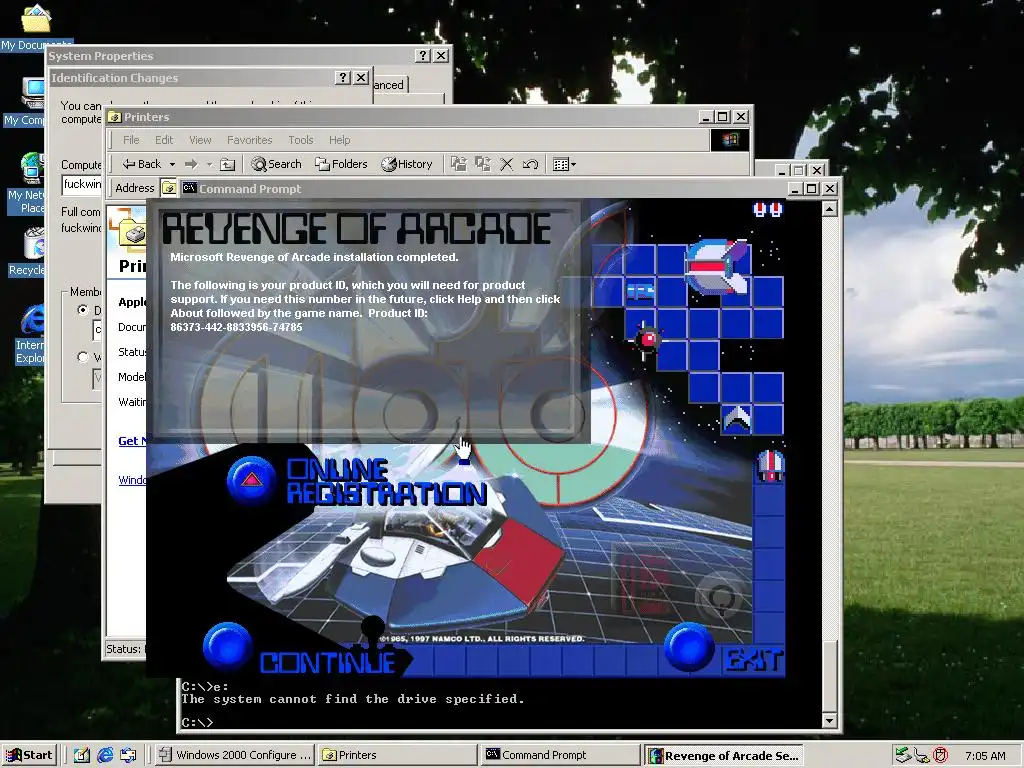Click the Command Prompt title bar icon
1024x768 pixels.
click(x=189, y=188)
